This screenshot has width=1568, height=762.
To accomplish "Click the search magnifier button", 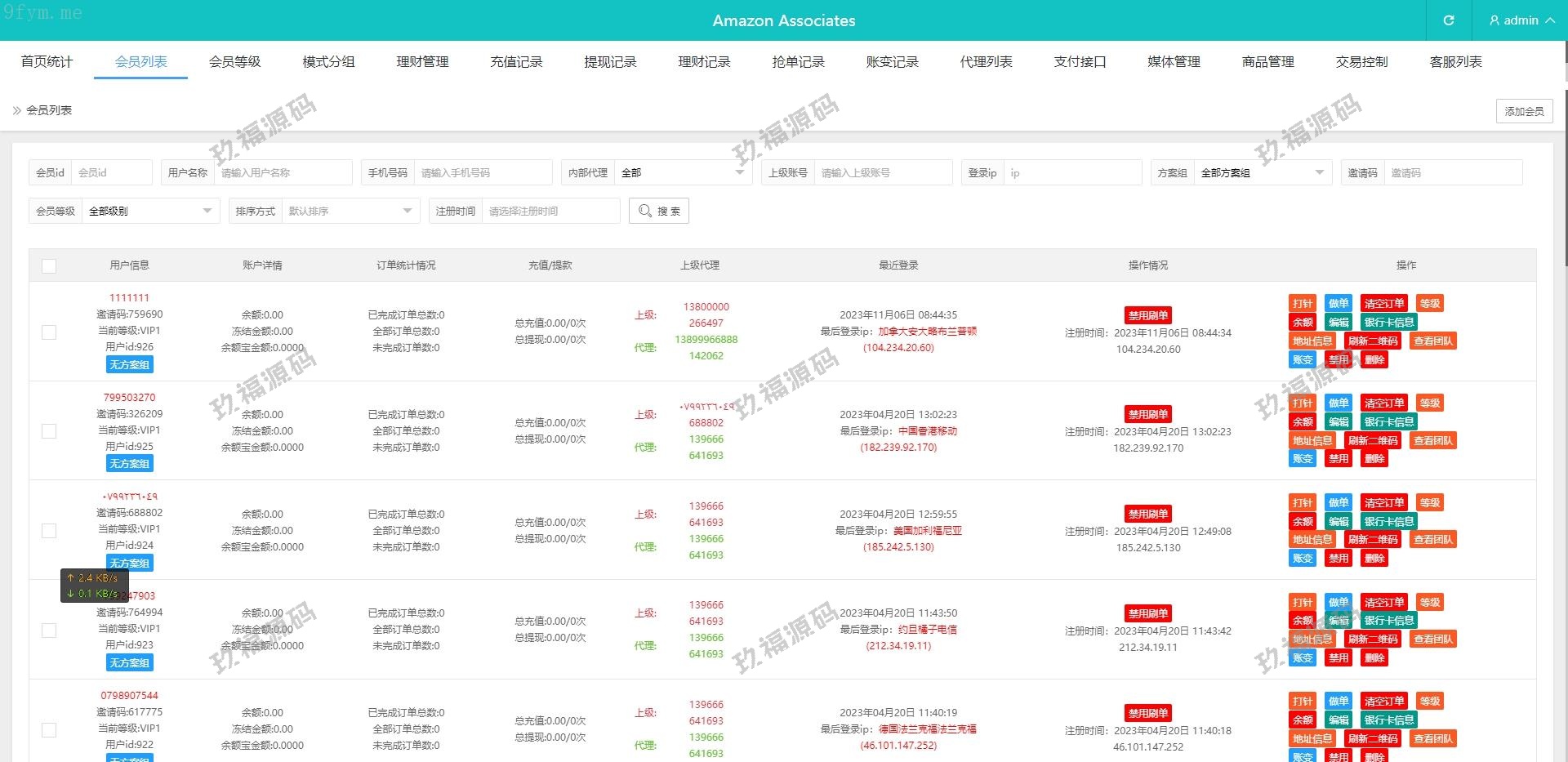I will tap(659, 211).
